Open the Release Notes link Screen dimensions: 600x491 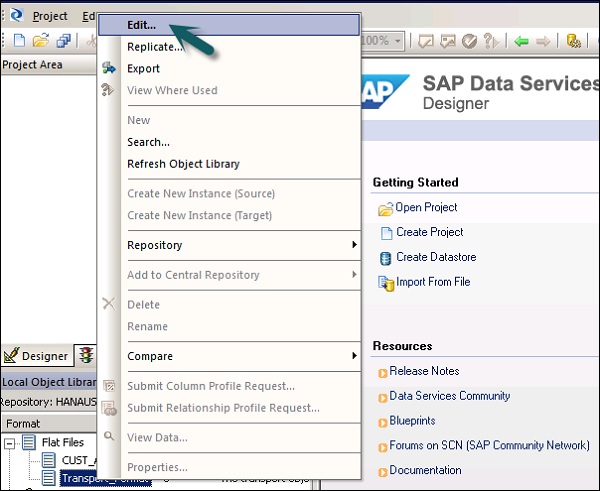(x=424, y=372)
